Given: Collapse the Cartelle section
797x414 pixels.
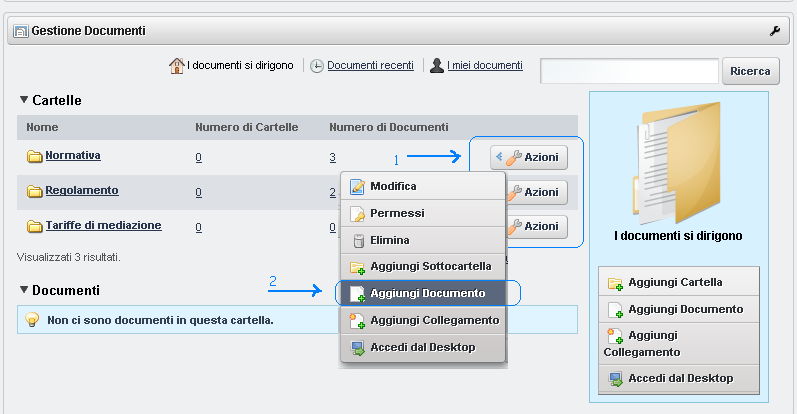Looking at the screenshot, I should coord(24,100).
